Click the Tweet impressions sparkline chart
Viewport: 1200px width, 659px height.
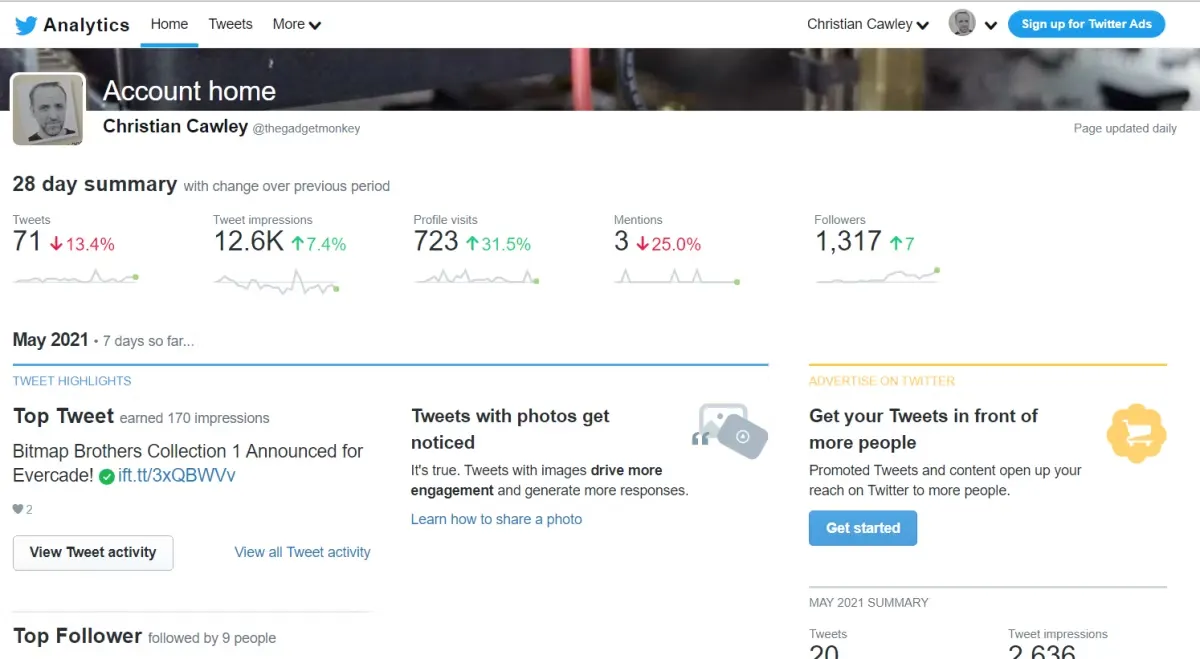point(277,282)
